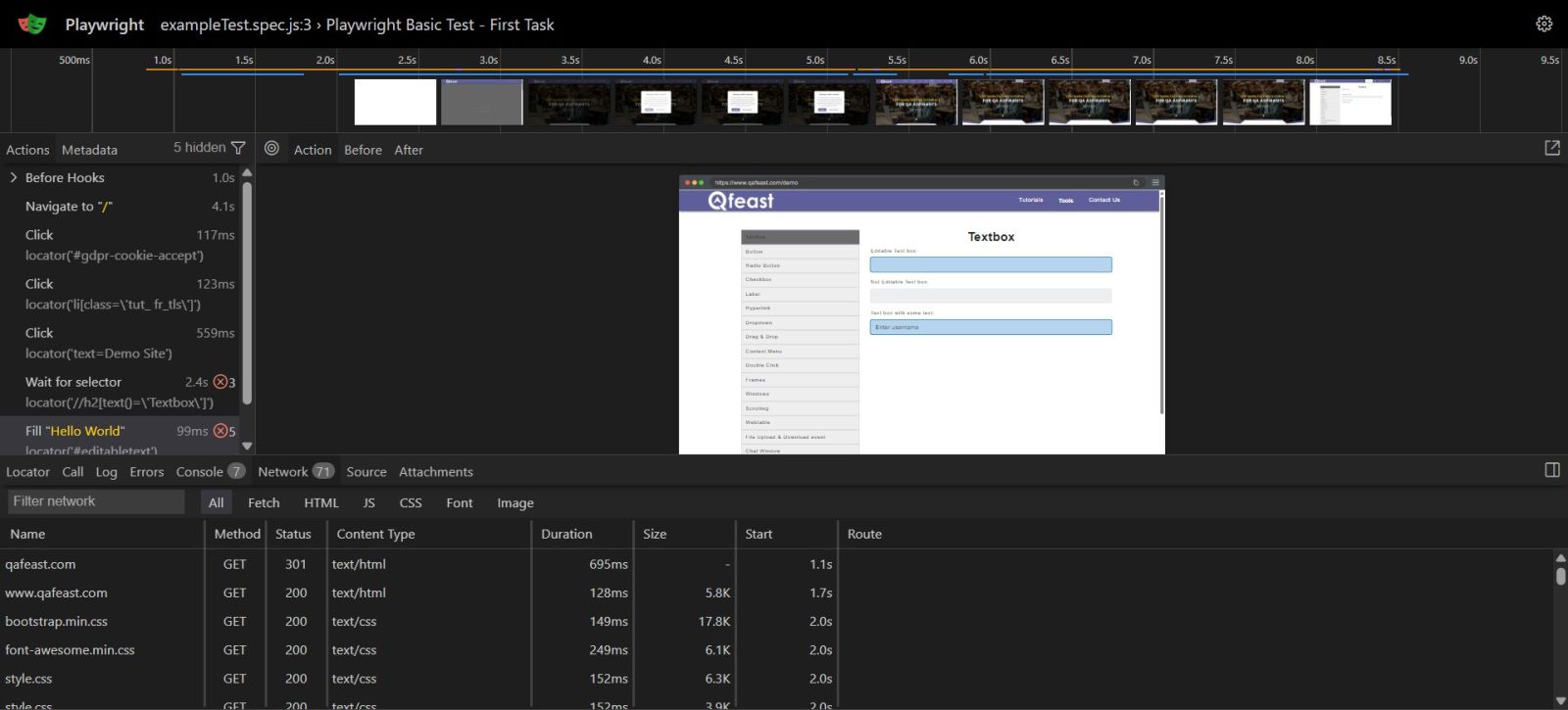Filter network requests by CSS
Viewport: 1568px width, 710px height.
411,502
